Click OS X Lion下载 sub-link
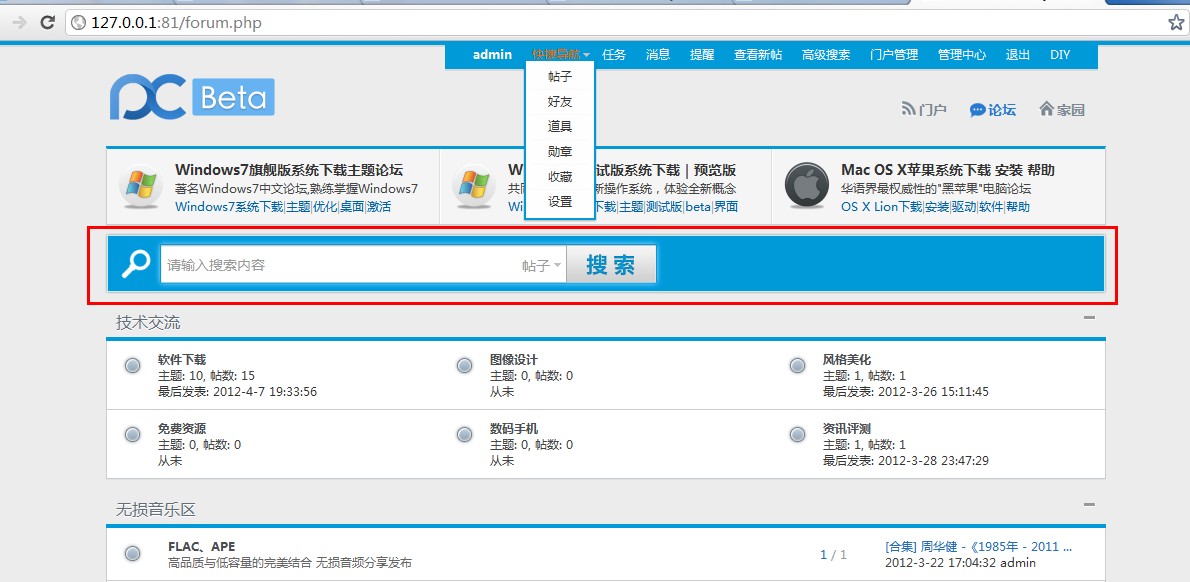The height and width of the screenshot is (582, 1190). (x=881, y=206)
